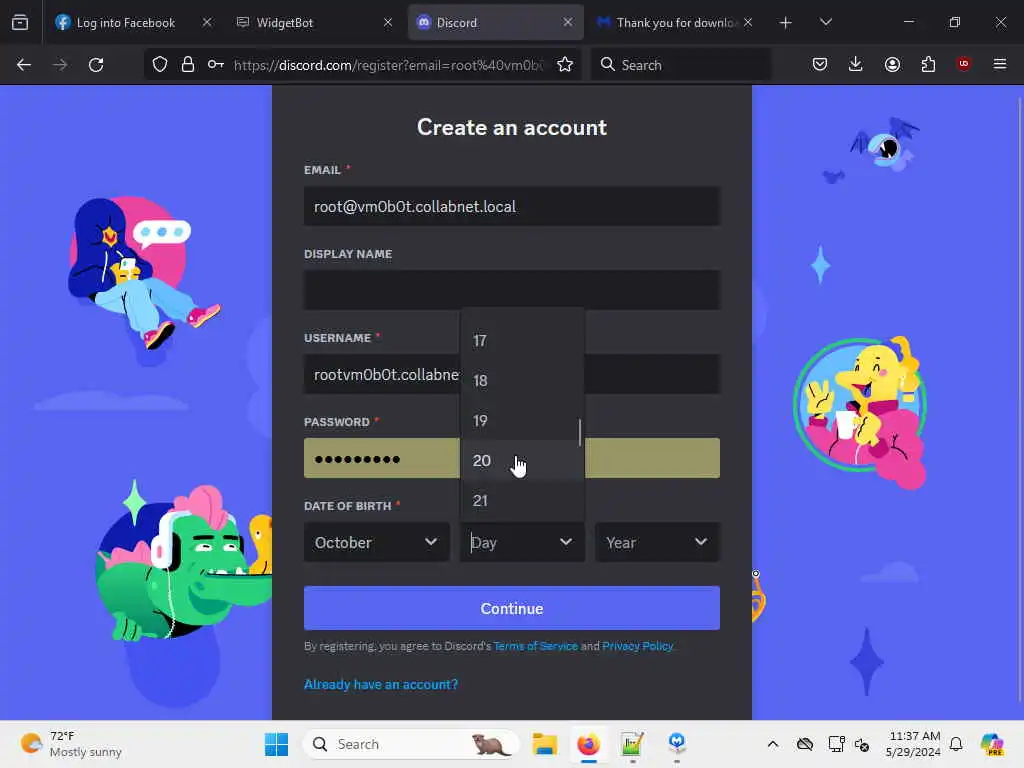1024x768 pixels.
Task: Click into the Display Name field
Action: pyautogui.click(x=512, y=290)
